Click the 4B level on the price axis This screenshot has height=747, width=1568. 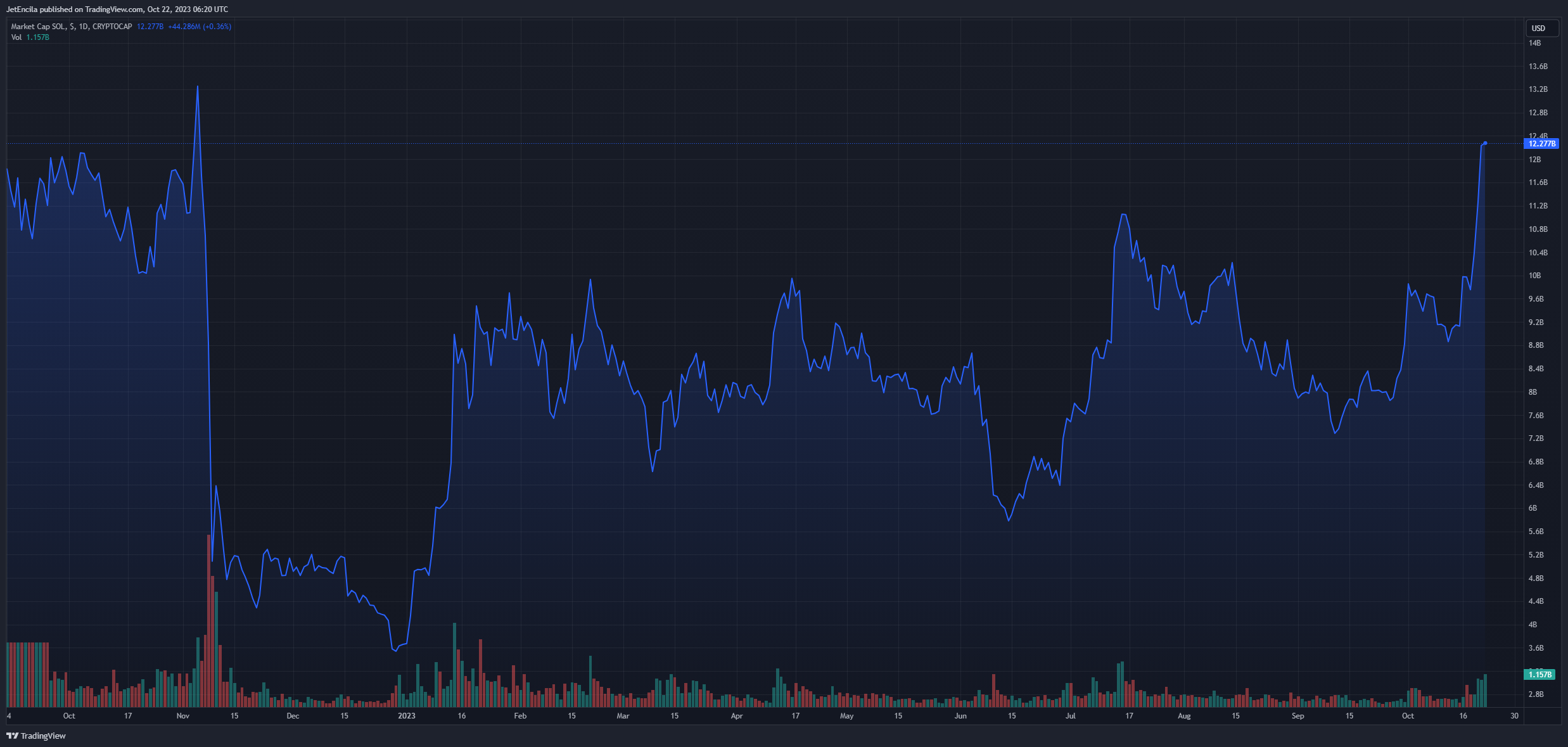coord(1533,625)
